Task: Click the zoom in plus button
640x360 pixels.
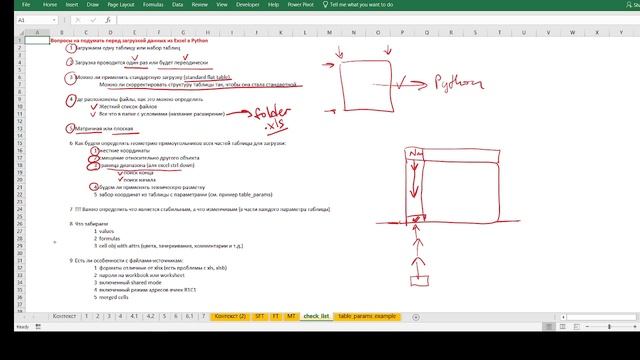Action: [635, 327]
